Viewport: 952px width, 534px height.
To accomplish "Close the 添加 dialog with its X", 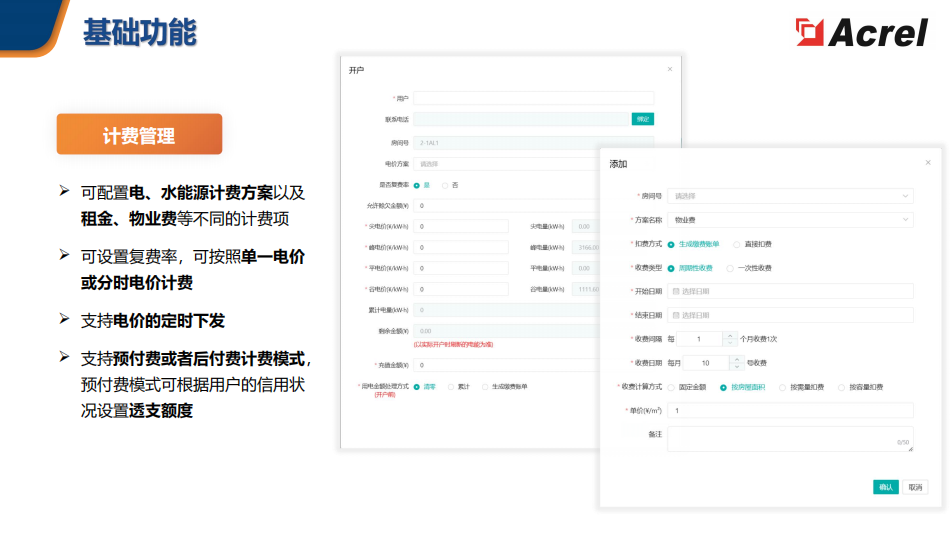I will 928,163.
